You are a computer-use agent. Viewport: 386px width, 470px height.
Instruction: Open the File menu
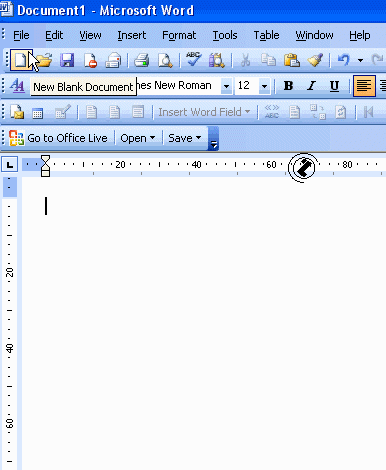pos(21,35)
